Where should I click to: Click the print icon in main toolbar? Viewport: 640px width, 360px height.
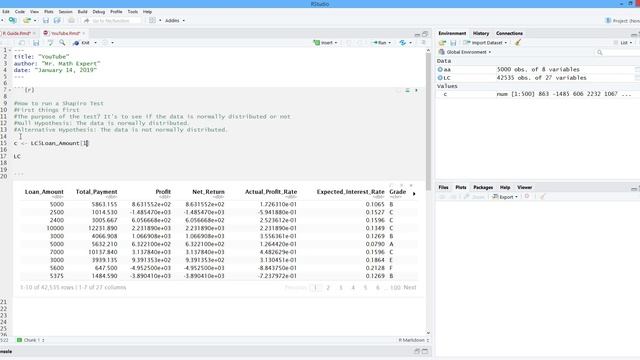[71, 20]
